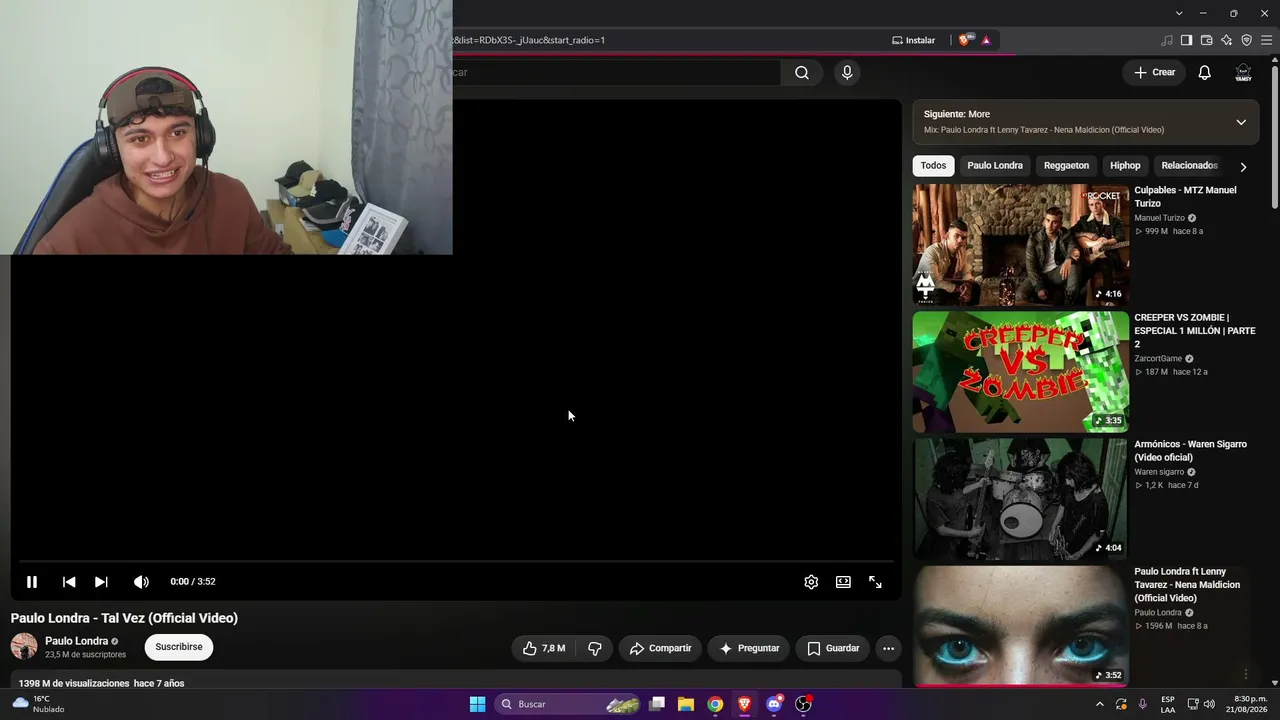Open the Preguntar AI assistant

point(749,648)
